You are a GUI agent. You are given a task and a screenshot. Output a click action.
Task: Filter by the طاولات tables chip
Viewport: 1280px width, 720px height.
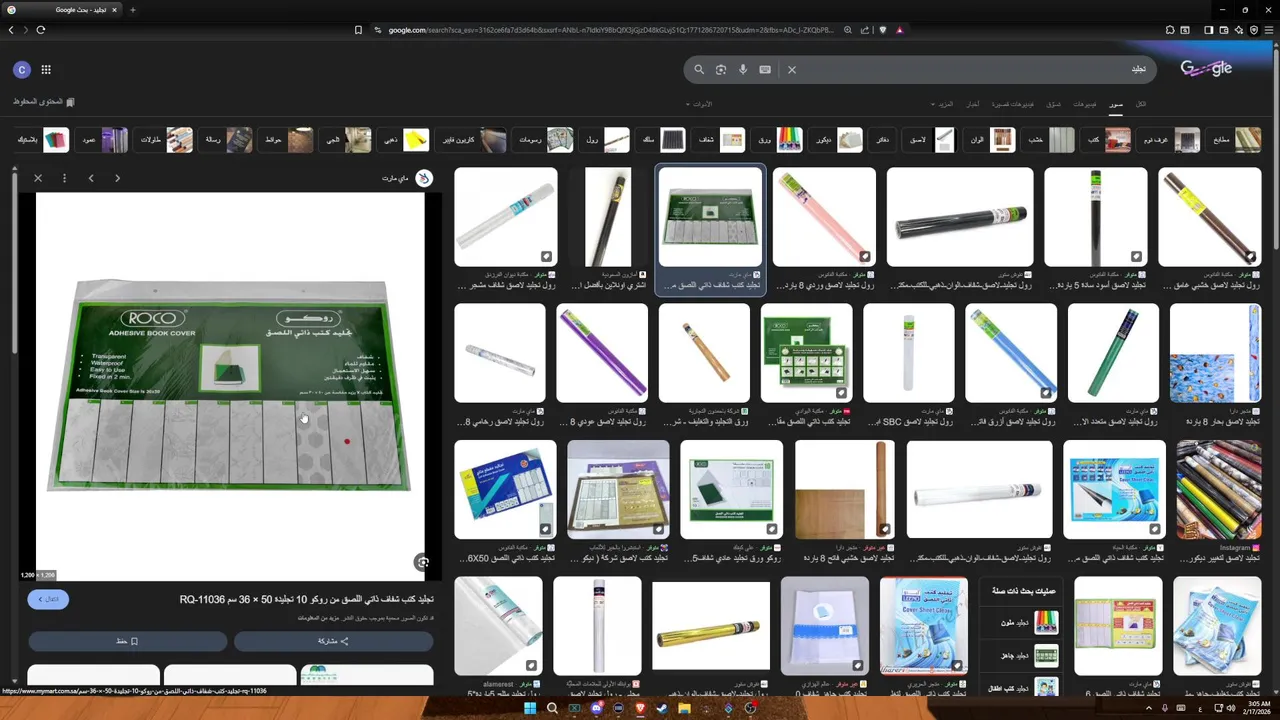point(165,140)
